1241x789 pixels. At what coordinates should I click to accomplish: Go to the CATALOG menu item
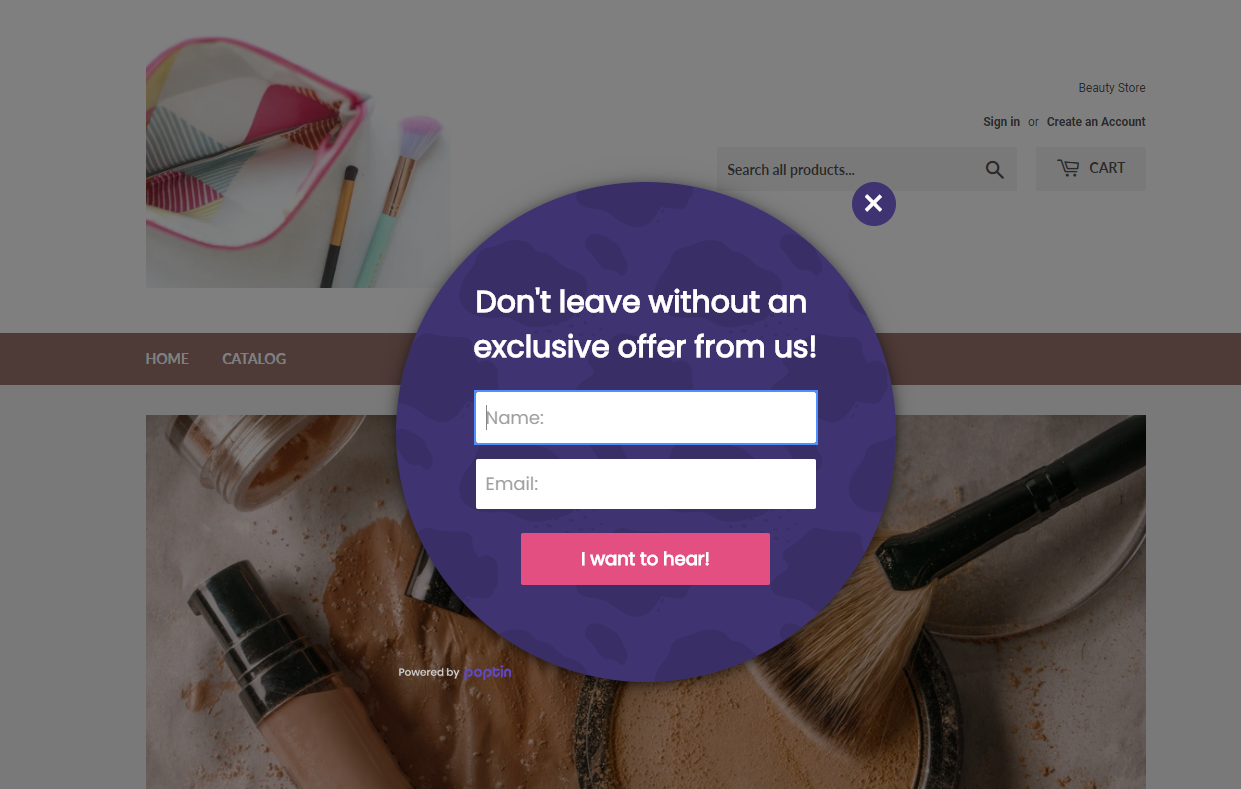point(254,359)
